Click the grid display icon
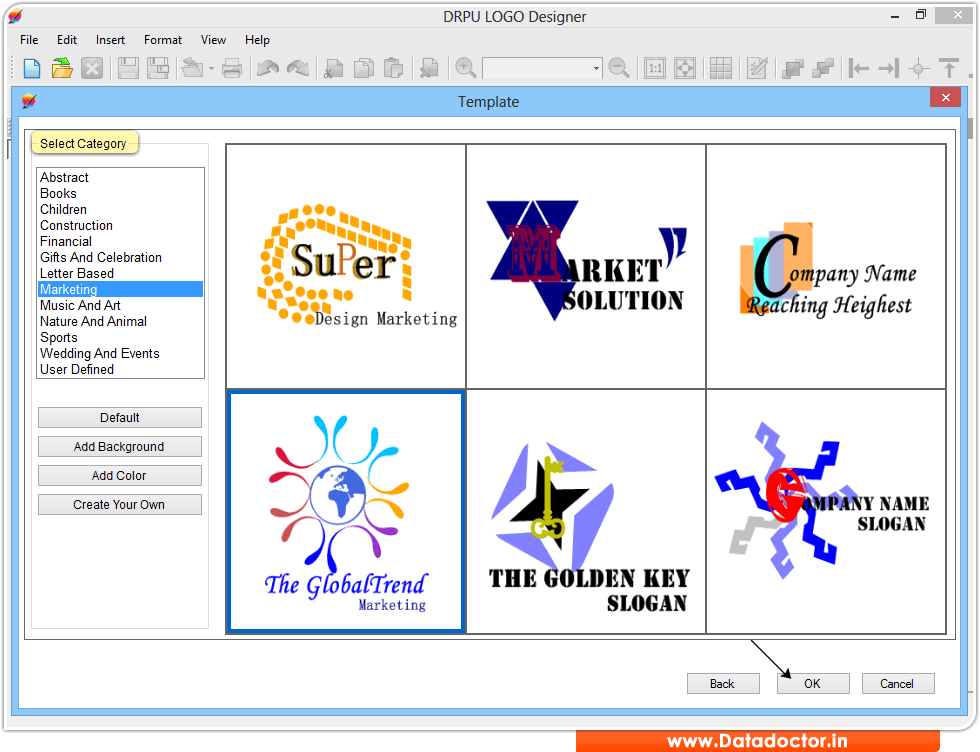 click(x=722, y=68)
